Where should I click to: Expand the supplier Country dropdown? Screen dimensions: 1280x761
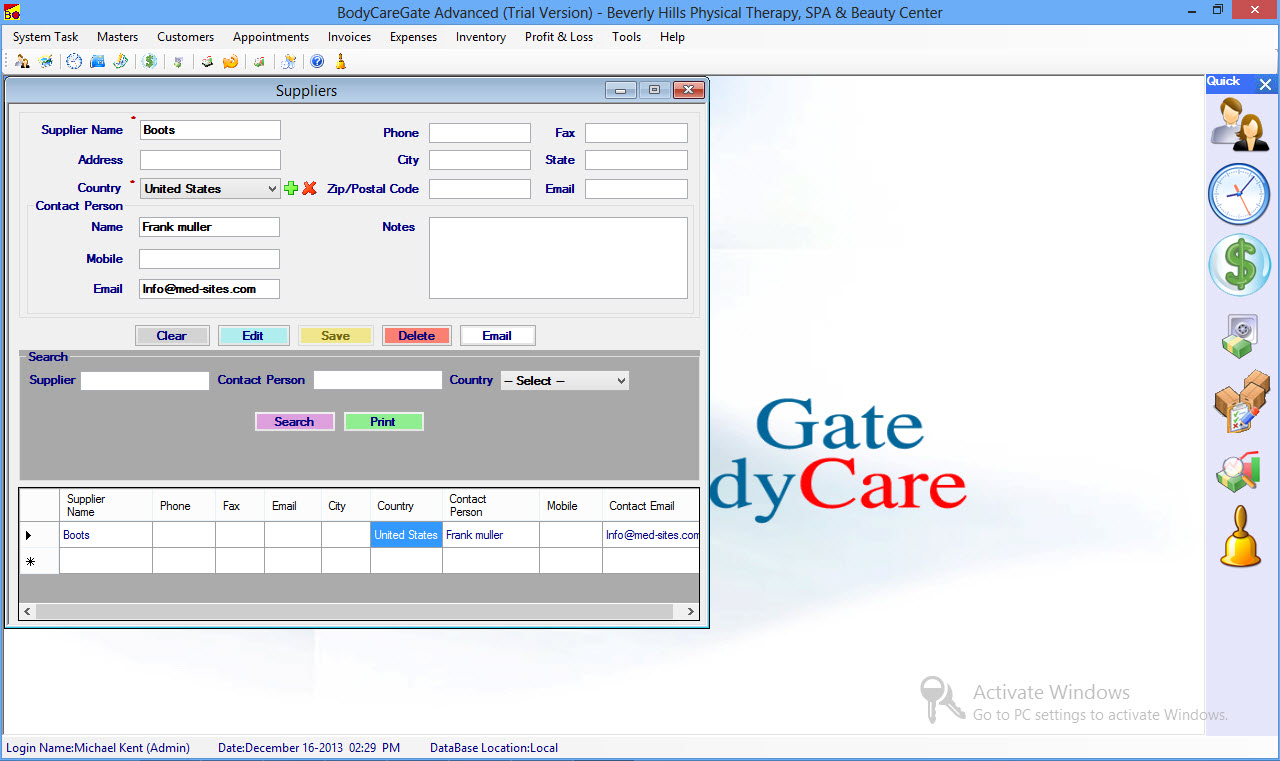[272, 188]
